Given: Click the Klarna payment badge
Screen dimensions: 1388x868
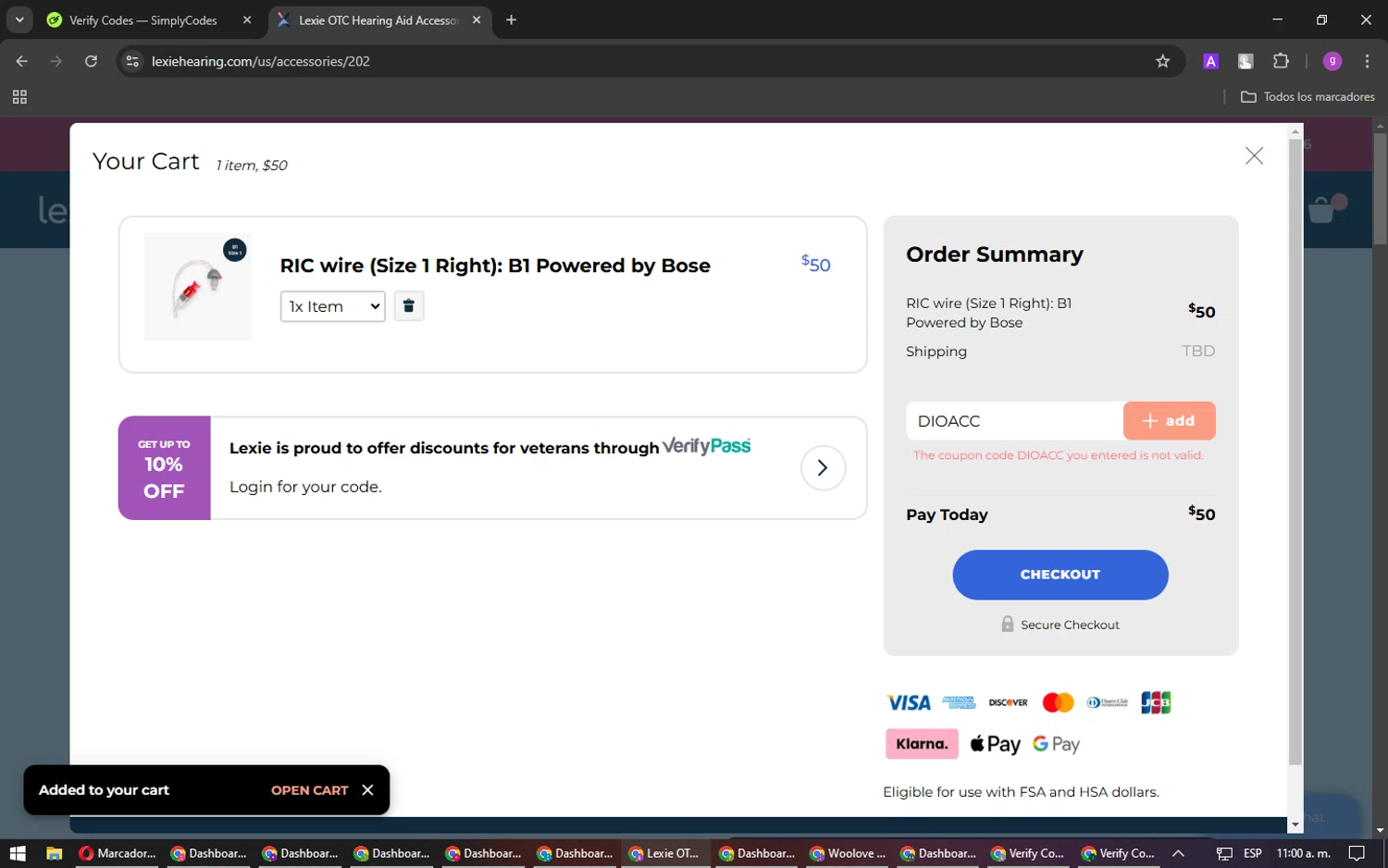Looking at the screenshot, I should [922, 744].
